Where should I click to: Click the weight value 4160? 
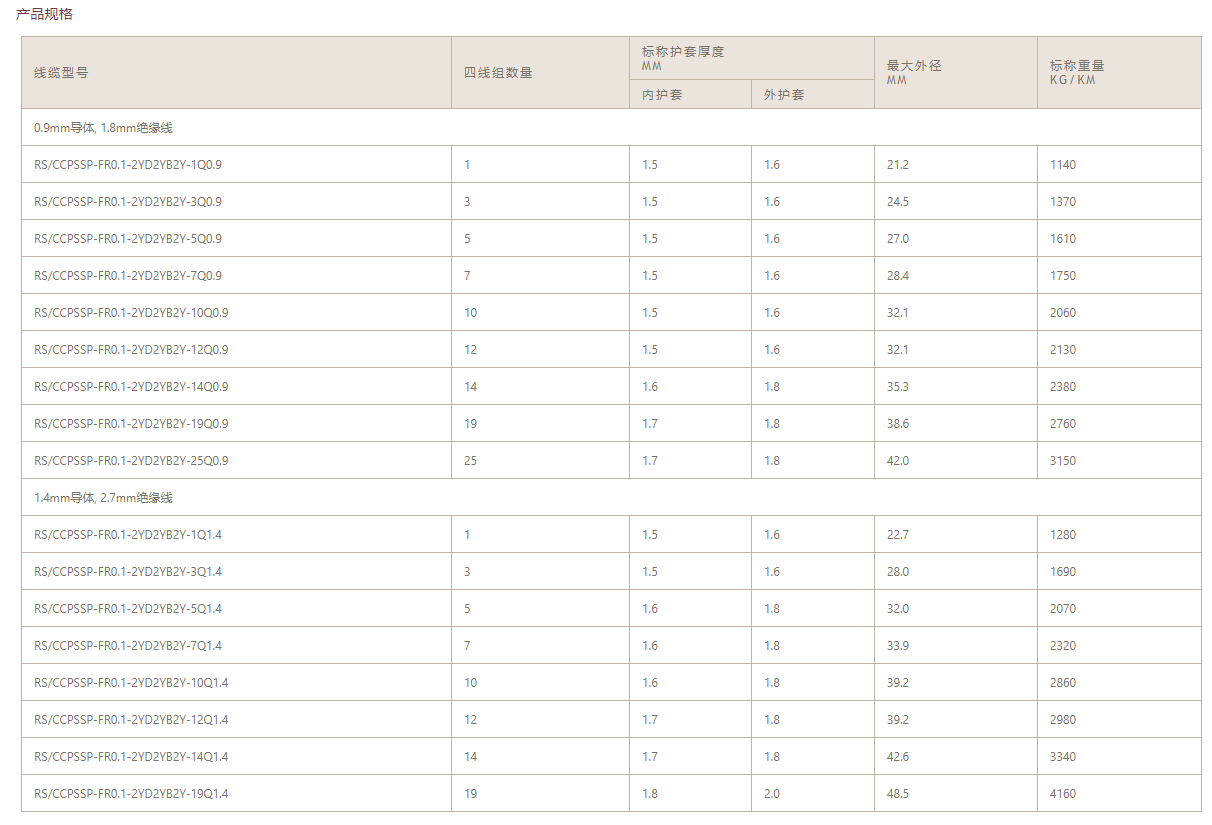[1063, 794]
